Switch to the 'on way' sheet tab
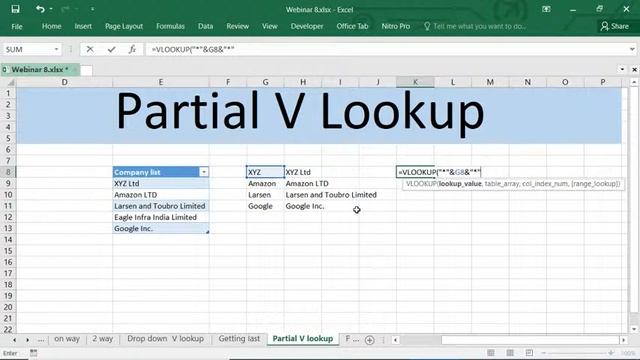The image size is (640, 360). [67, 339]
